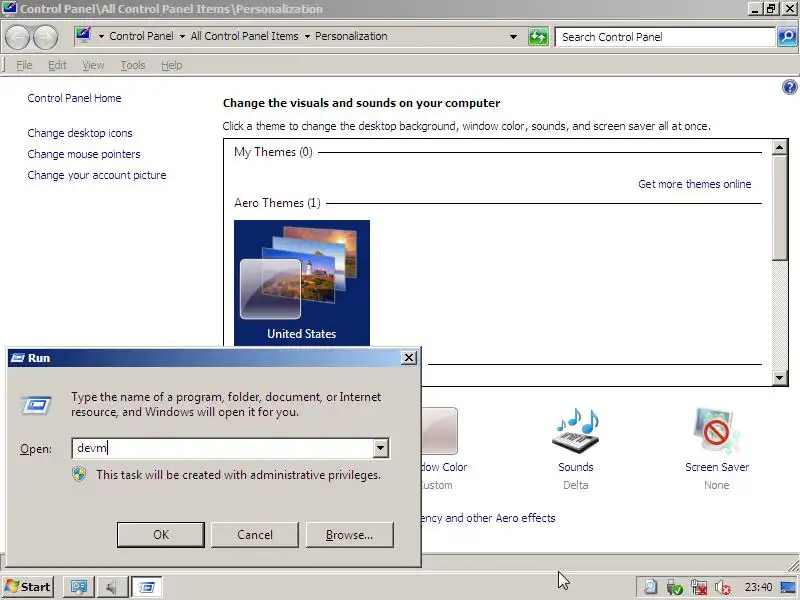Click Browse... in the Run dialog
The width and height of the screenshot is (800, 600).
349,535
